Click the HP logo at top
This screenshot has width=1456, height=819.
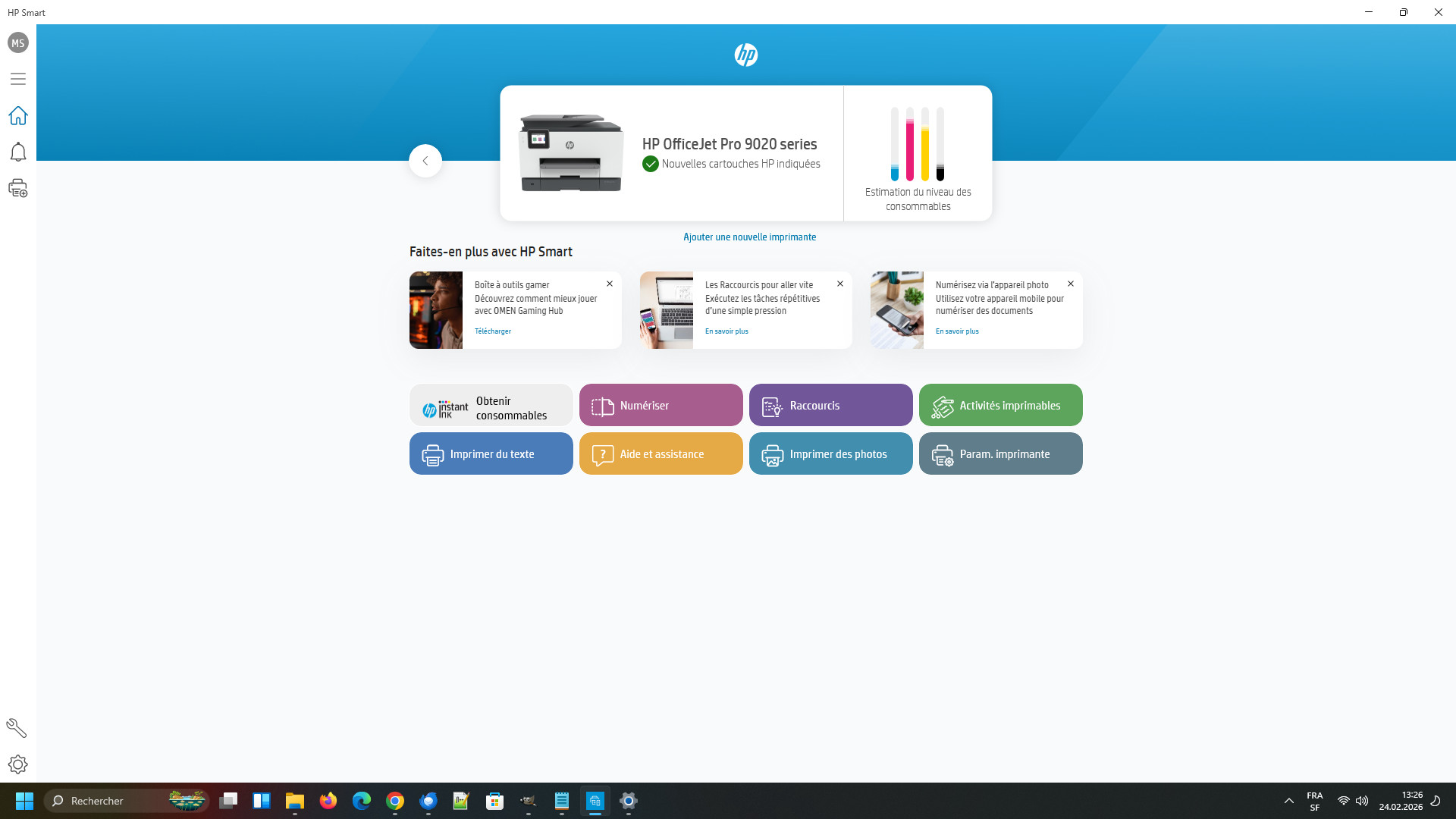coord(746,55)
